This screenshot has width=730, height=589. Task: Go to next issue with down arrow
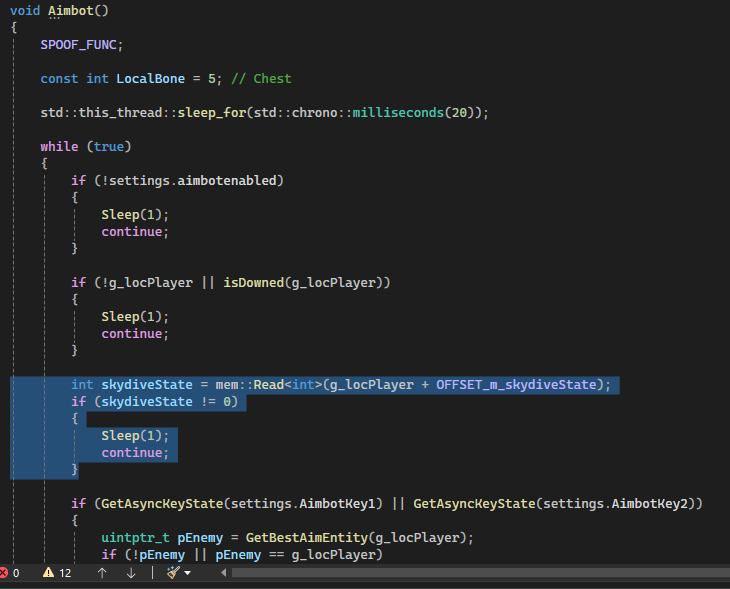tap(131, 573)
